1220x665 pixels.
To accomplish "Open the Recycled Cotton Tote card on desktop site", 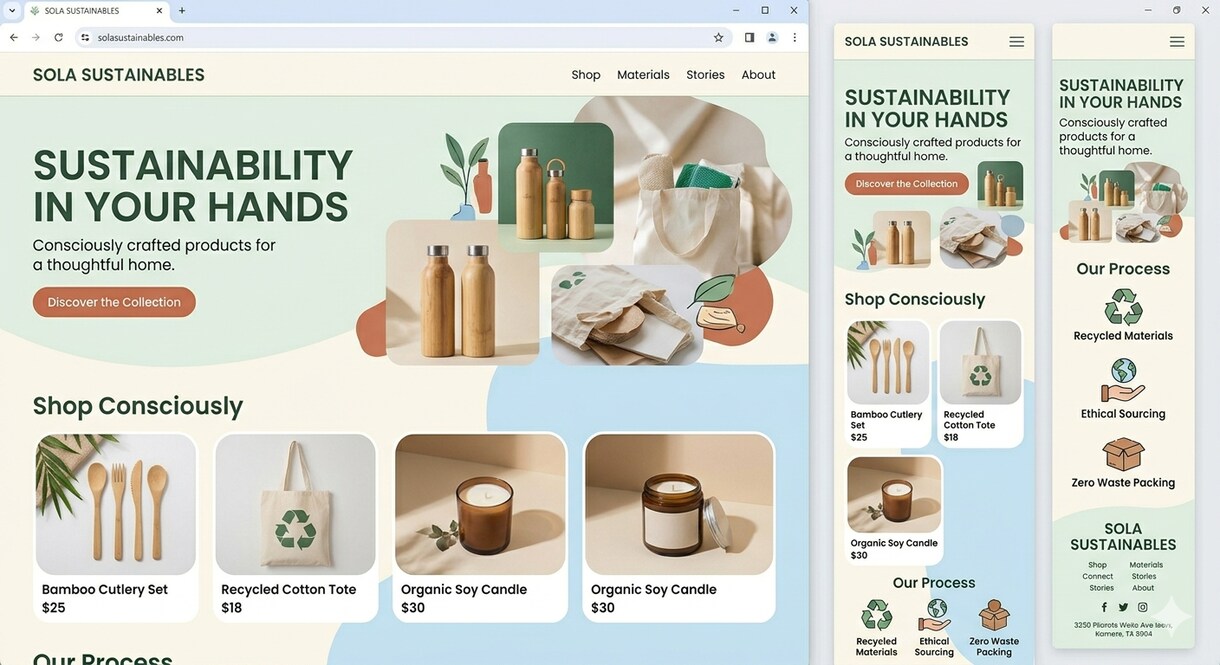I will click(x=295, y=527).
